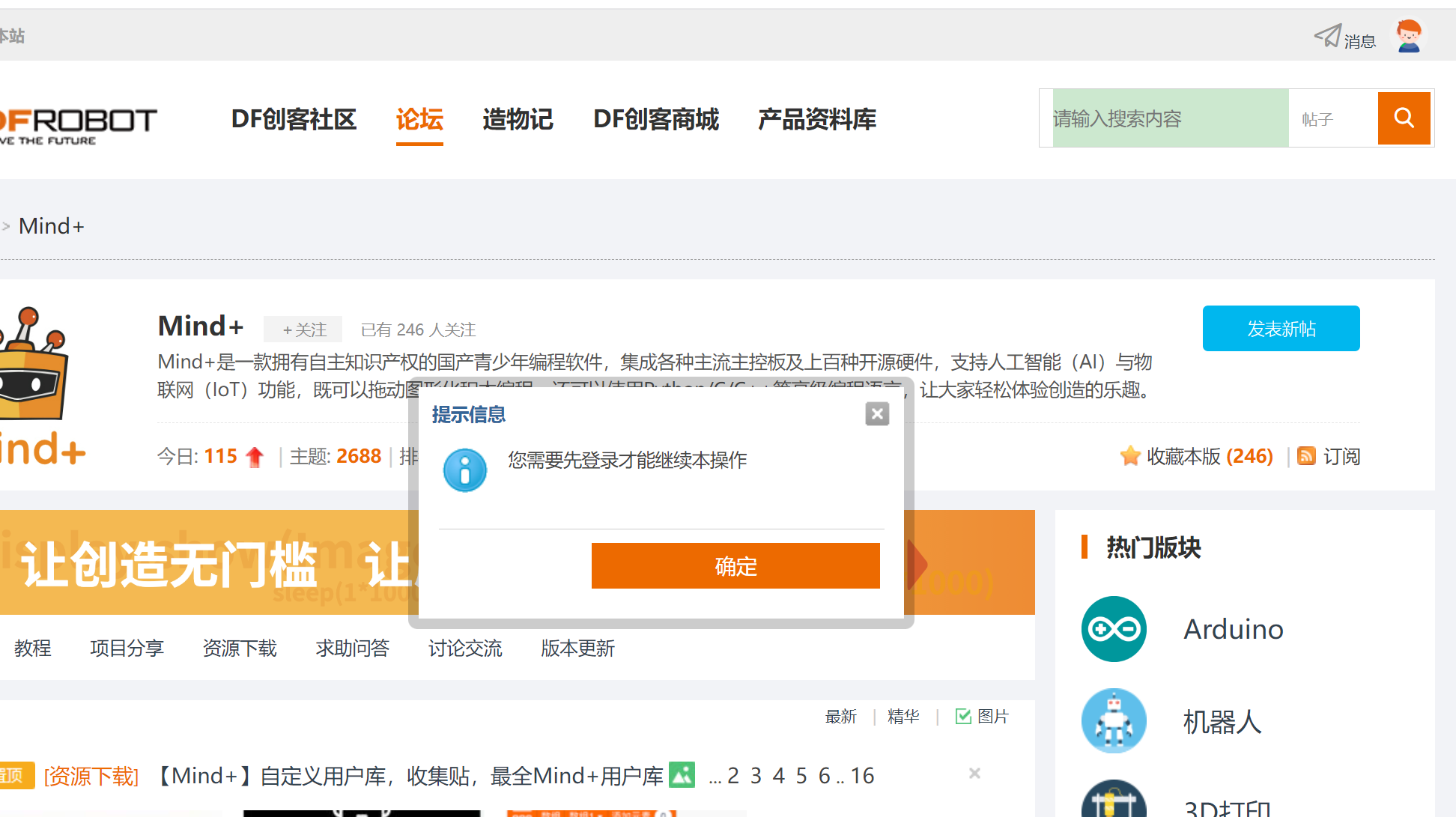Open the 3D打印 printer icon
Viewport: 1456px width, 817px height.
tap(1114, 798)
